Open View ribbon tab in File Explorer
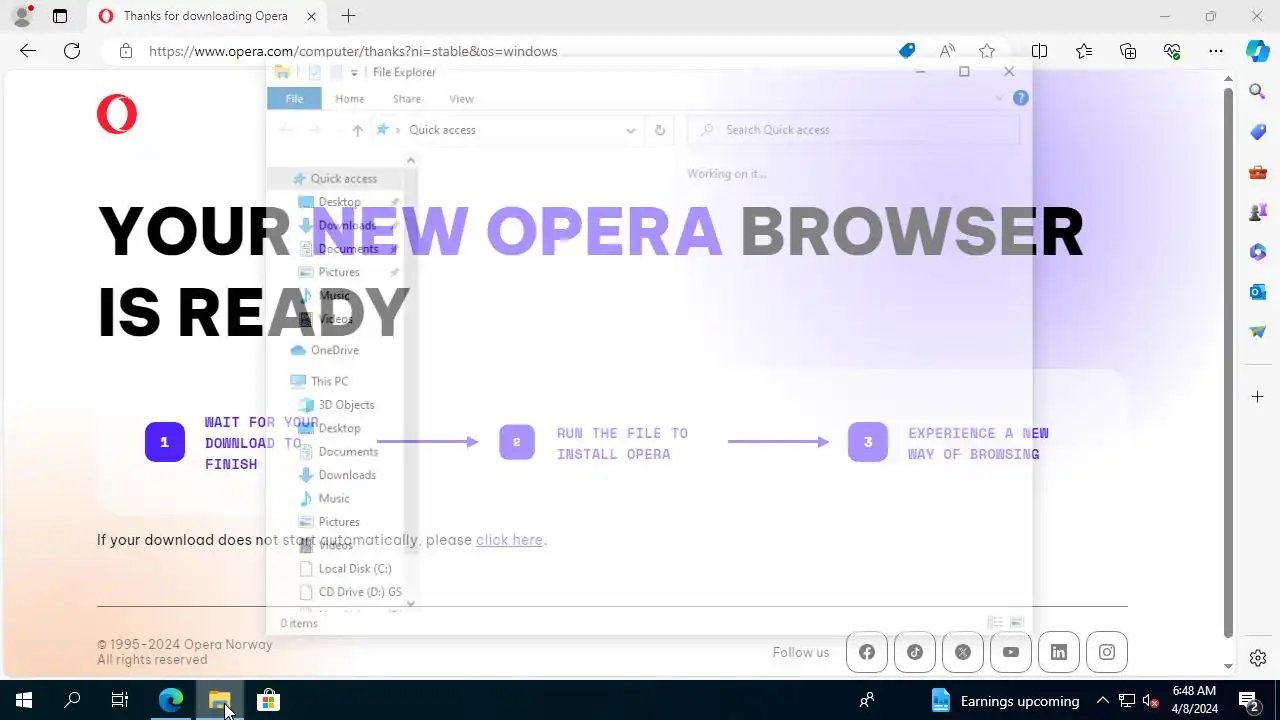The height and width of the screenshot is (720, 1280). (x=461, y=98)
